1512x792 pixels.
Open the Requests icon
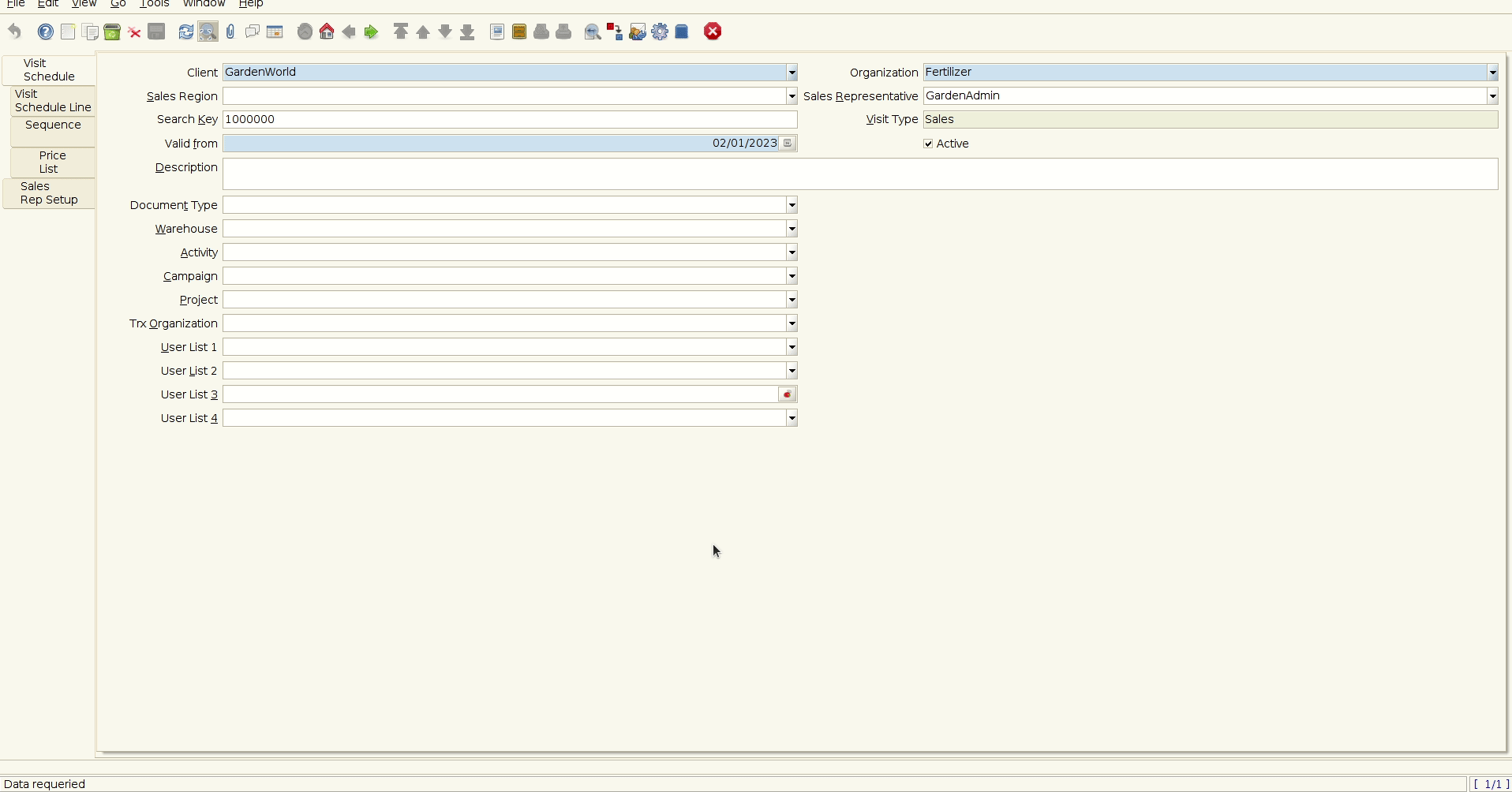(638, 32)
